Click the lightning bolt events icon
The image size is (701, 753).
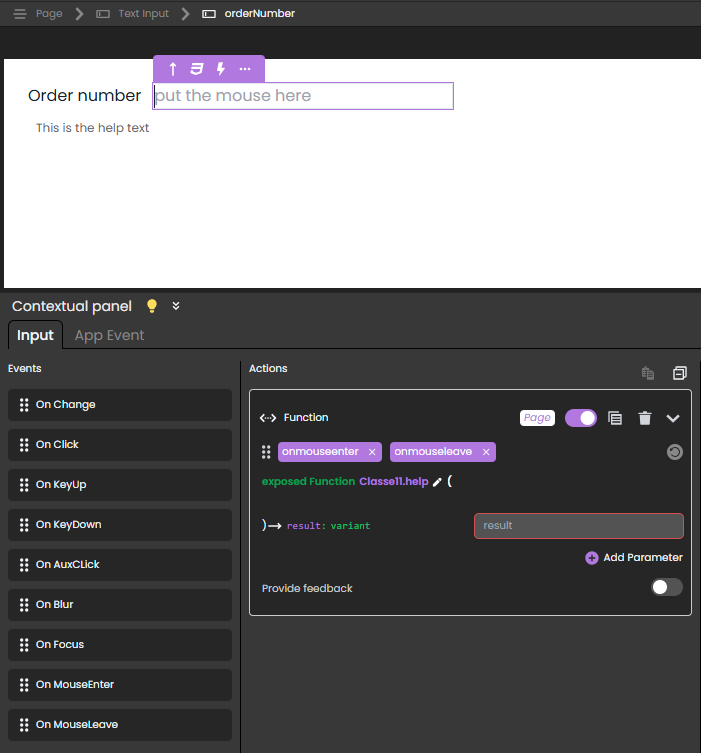tap(221, 69)
